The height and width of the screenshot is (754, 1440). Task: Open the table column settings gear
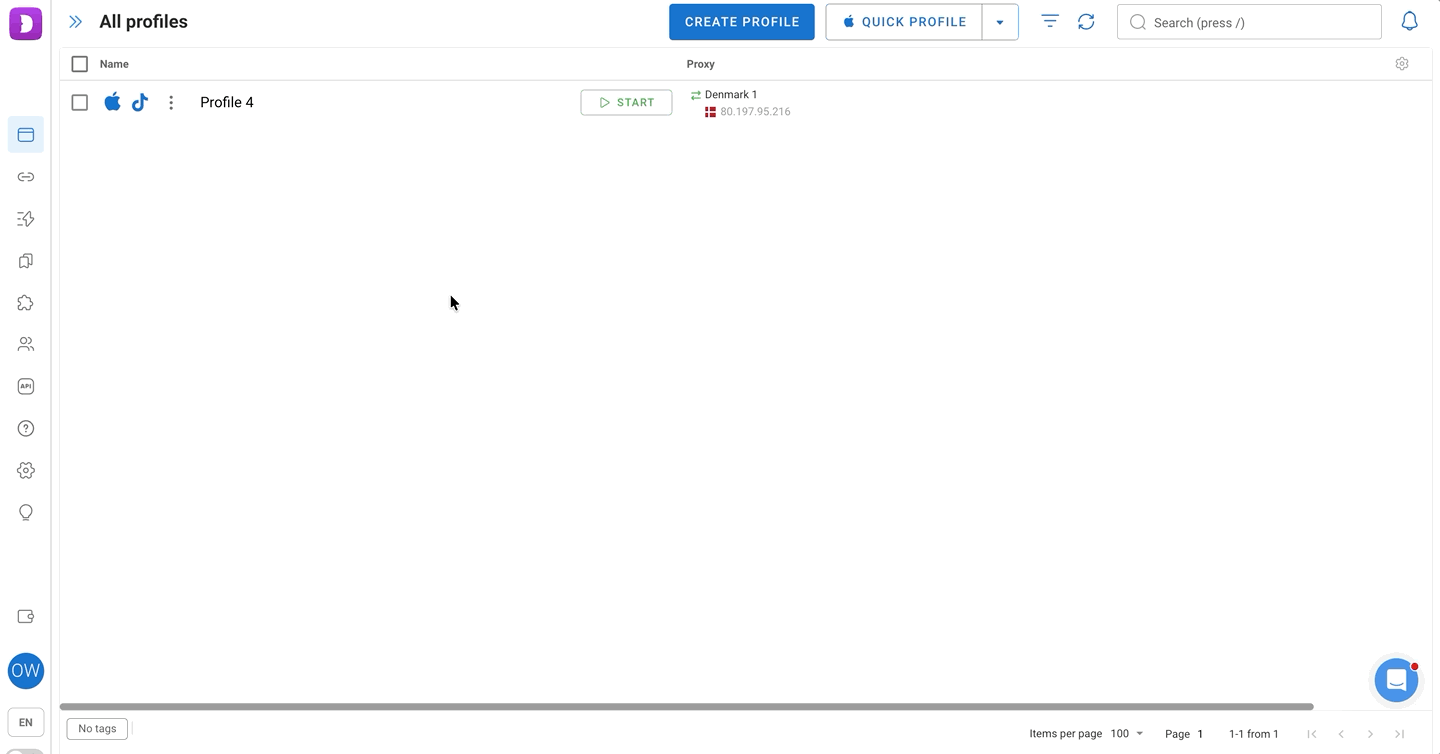coord(1402,64)
